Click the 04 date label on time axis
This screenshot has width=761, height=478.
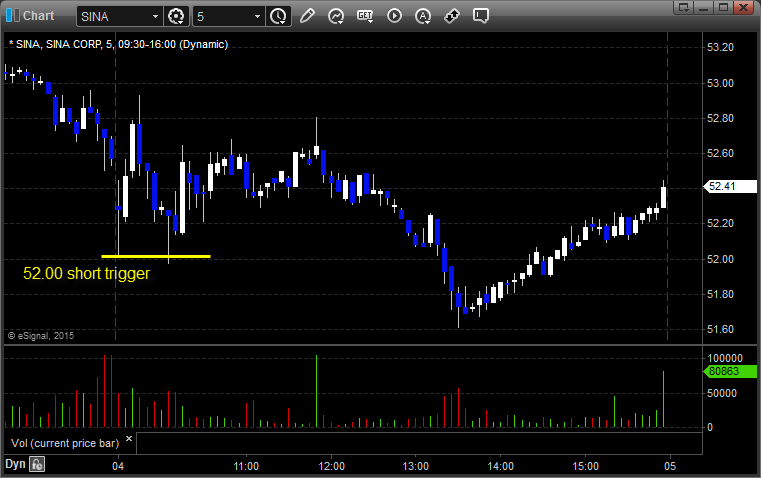(x=118, y=466)
